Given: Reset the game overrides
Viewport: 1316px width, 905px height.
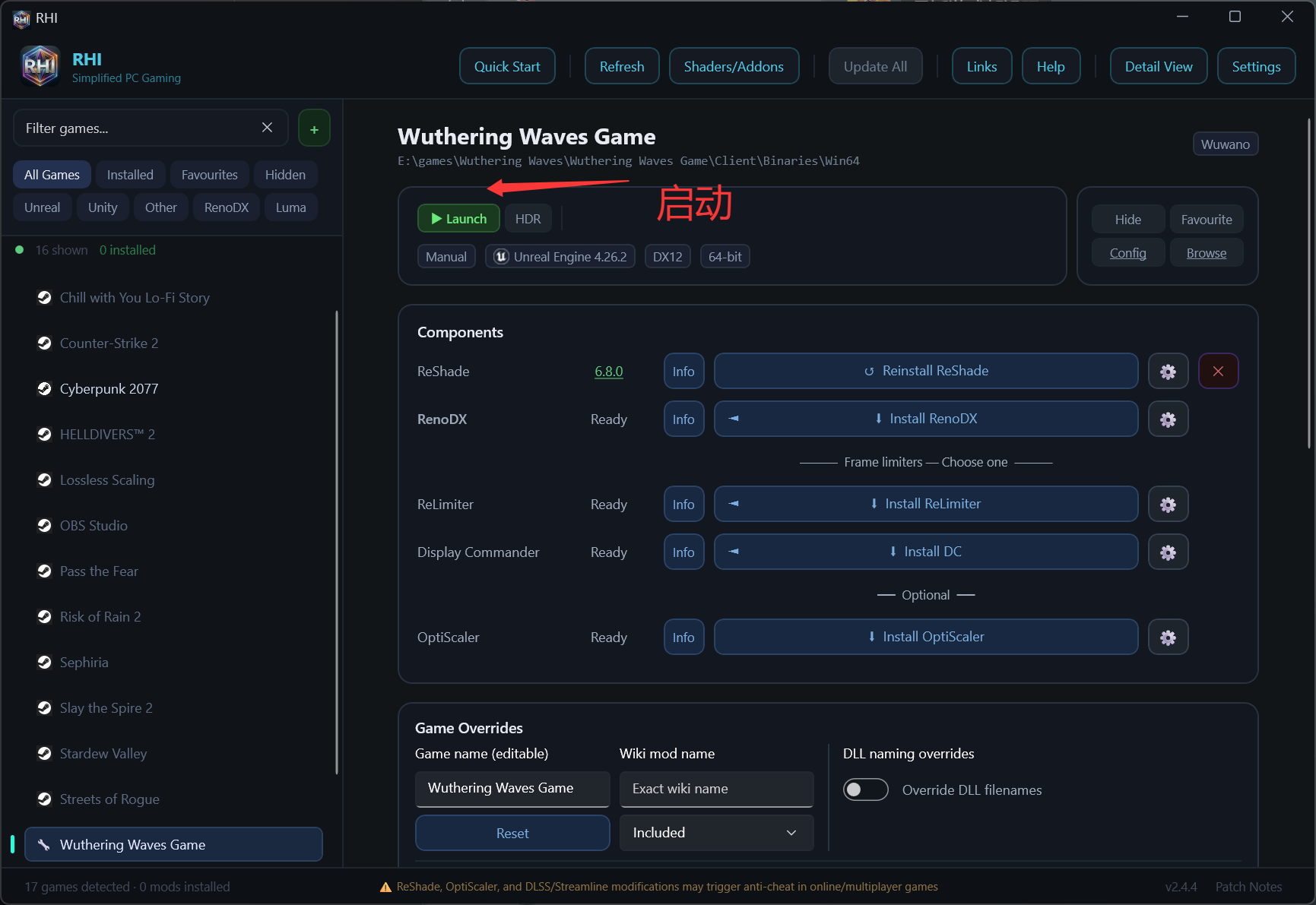Looking at the screenshot, I should click(x=512, y=833).
